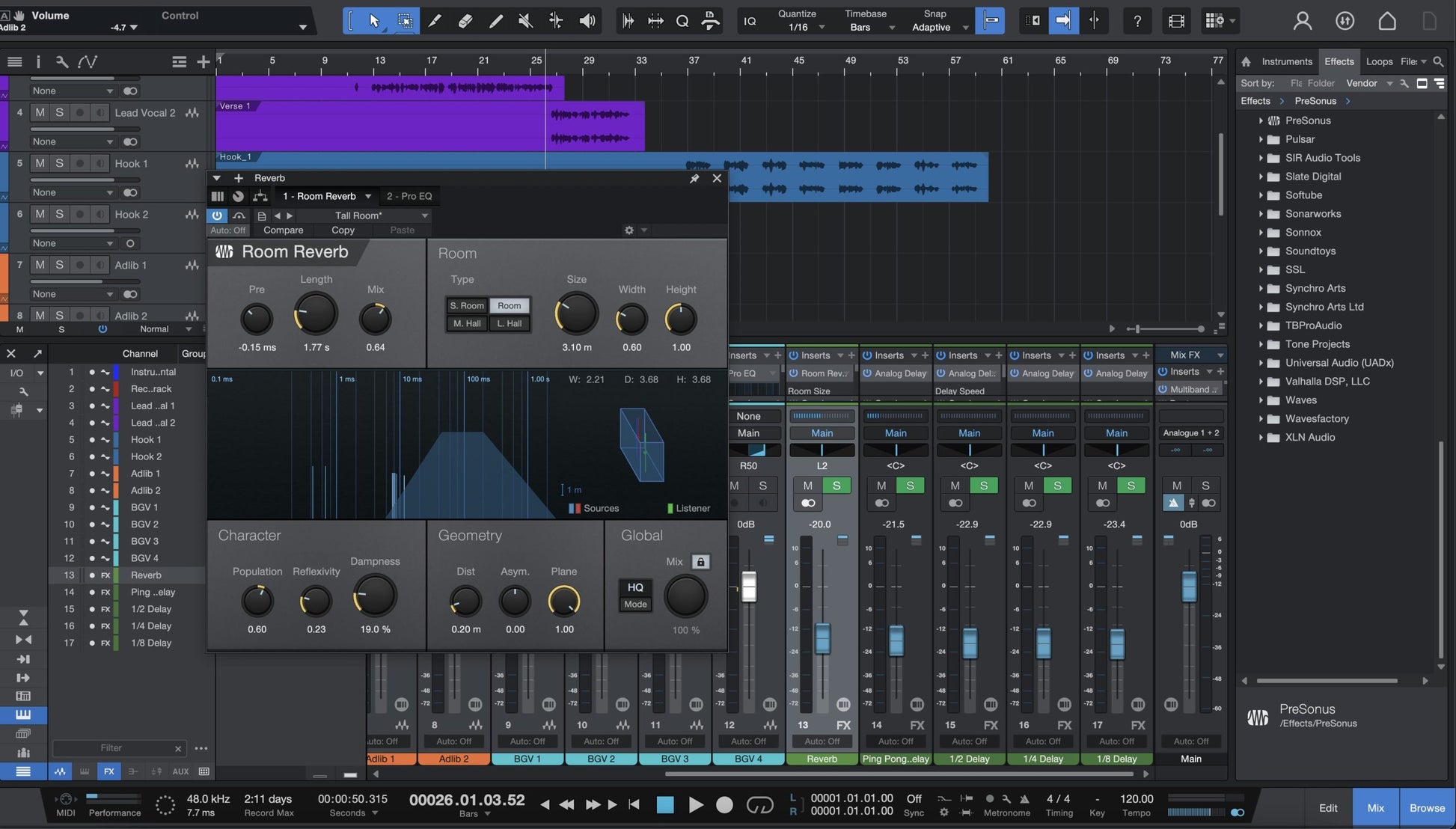The image size is (1456, 829).
Task: Solo the Hook 1 track
Action: [60, 163]
